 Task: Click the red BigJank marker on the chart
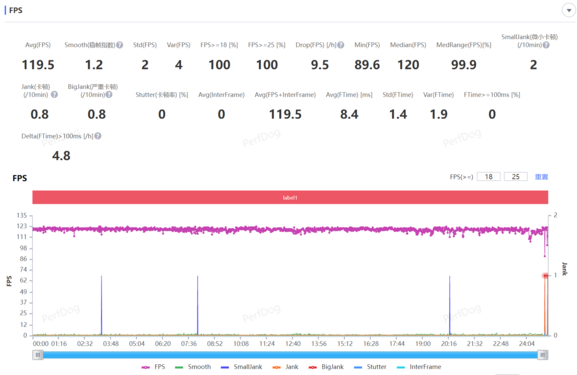click(545, 276)
